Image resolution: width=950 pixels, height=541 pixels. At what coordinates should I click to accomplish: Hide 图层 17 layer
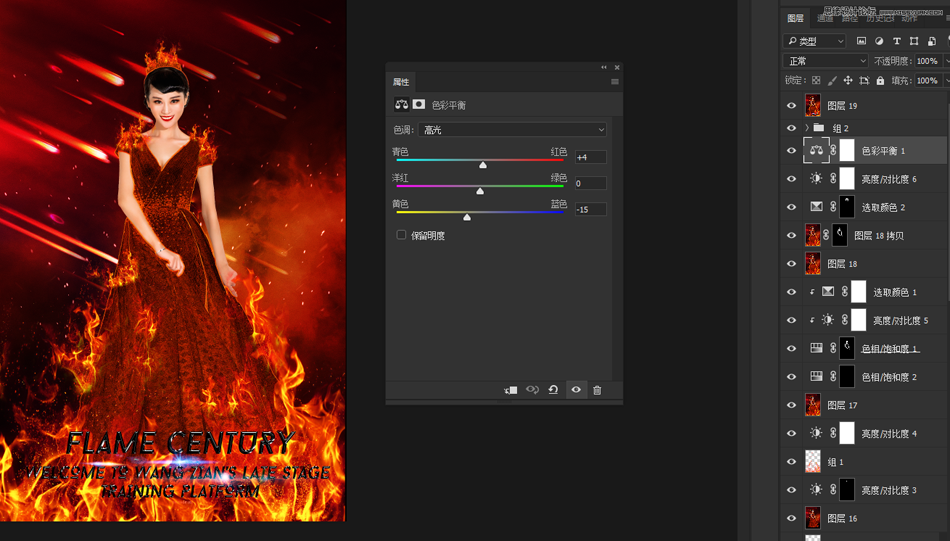[791, 405]
